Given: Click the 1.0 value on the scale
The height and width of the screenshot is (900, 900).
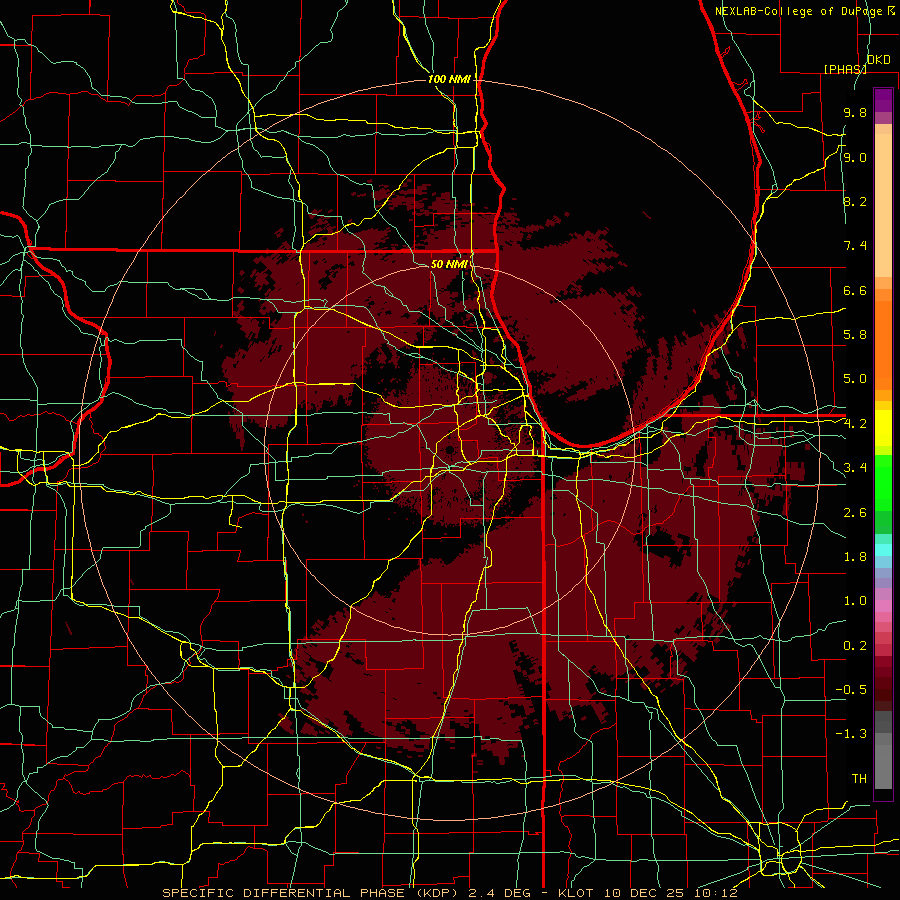Looking at the screenshot, I should click(855, 601).
